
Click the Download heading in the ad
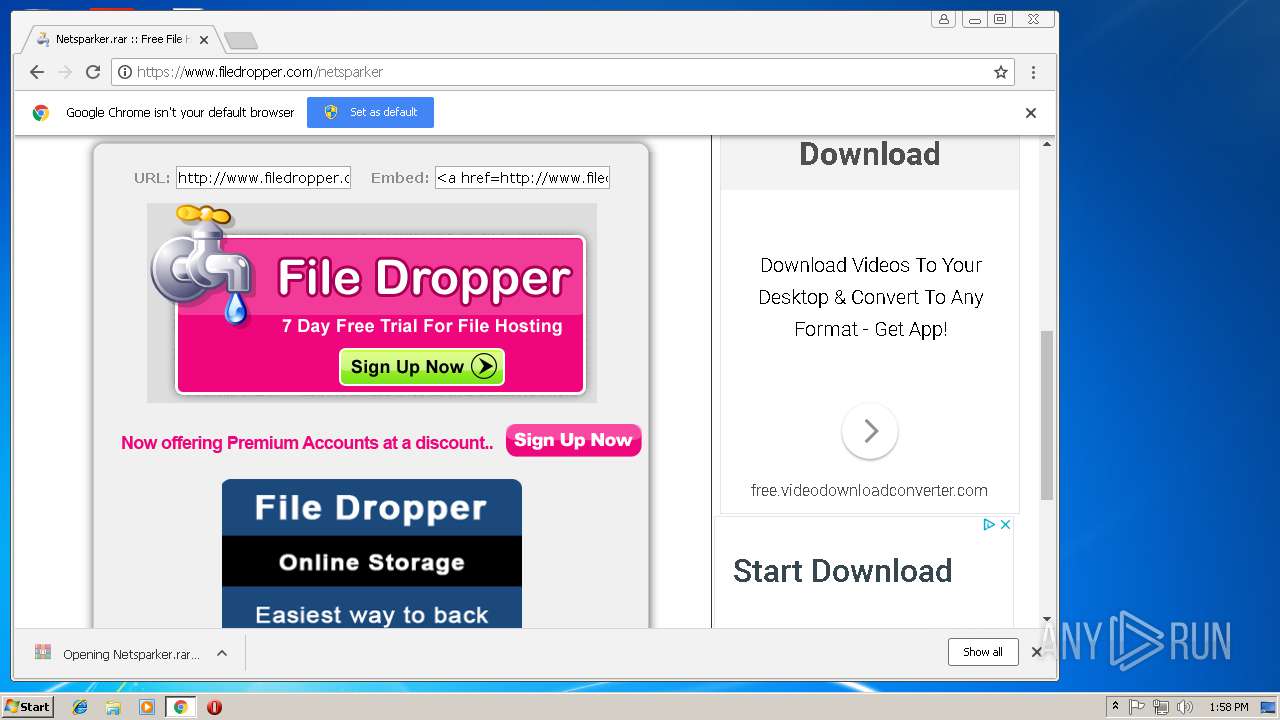point(869,154)
